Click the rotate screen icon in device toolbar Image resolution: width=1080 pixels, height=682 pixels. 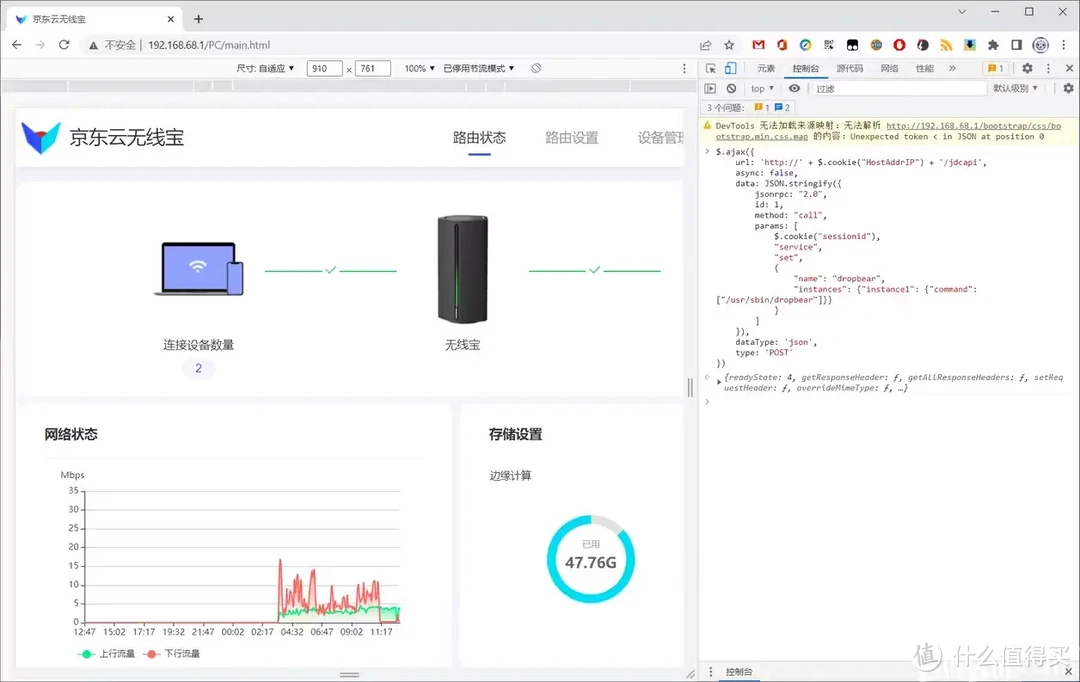click(536, 69)
